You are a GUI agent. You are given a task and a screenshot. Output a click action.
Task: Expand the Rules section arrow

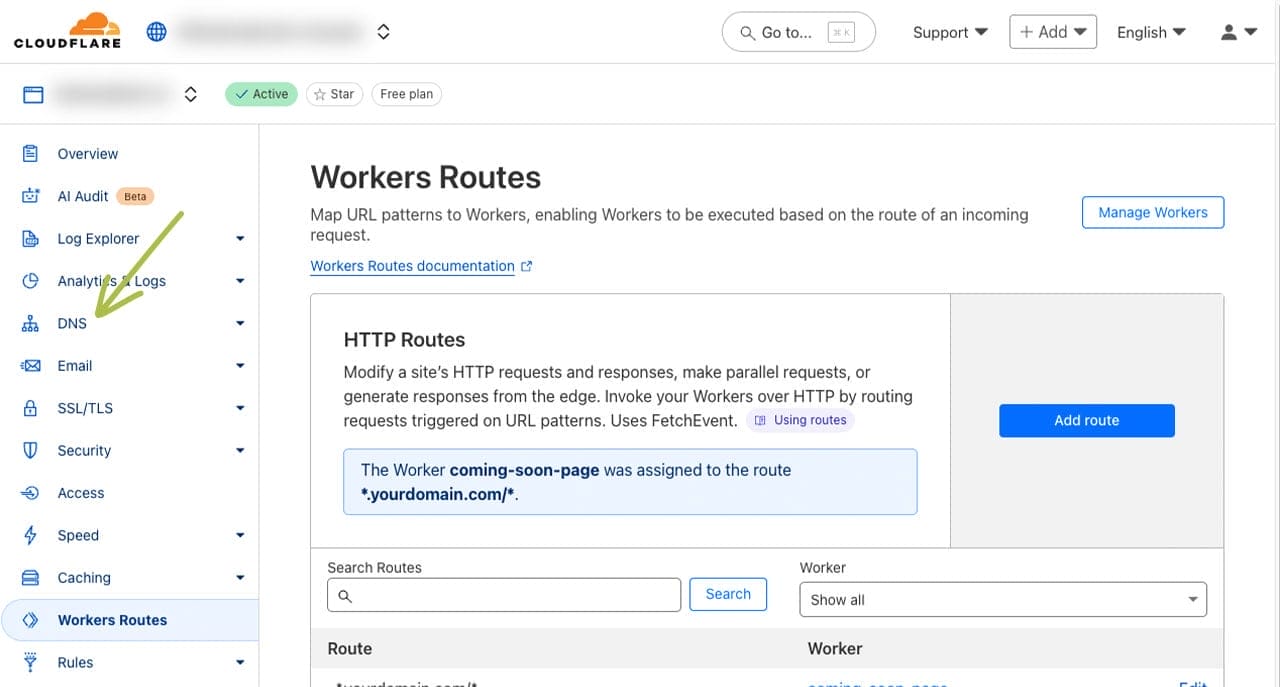[x=240, y=662]
